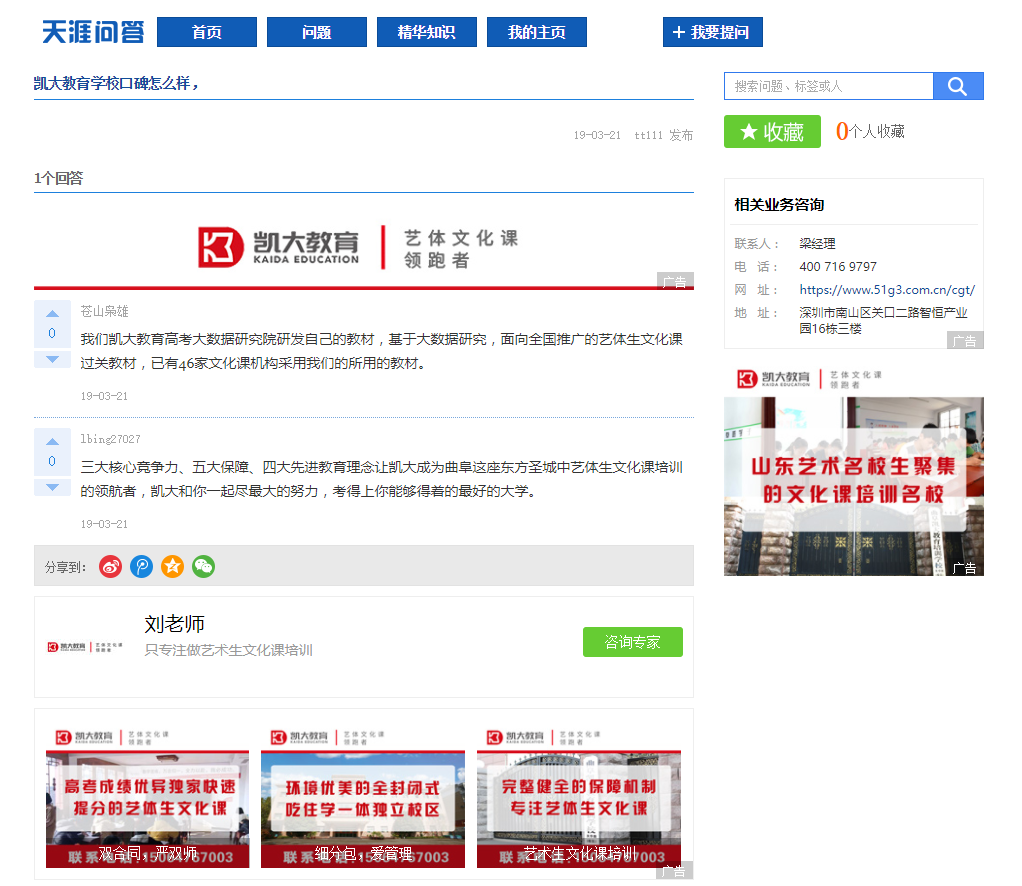Go to the 问题 navigation tab
1022x886 pixels.
[x=317, y=32]
